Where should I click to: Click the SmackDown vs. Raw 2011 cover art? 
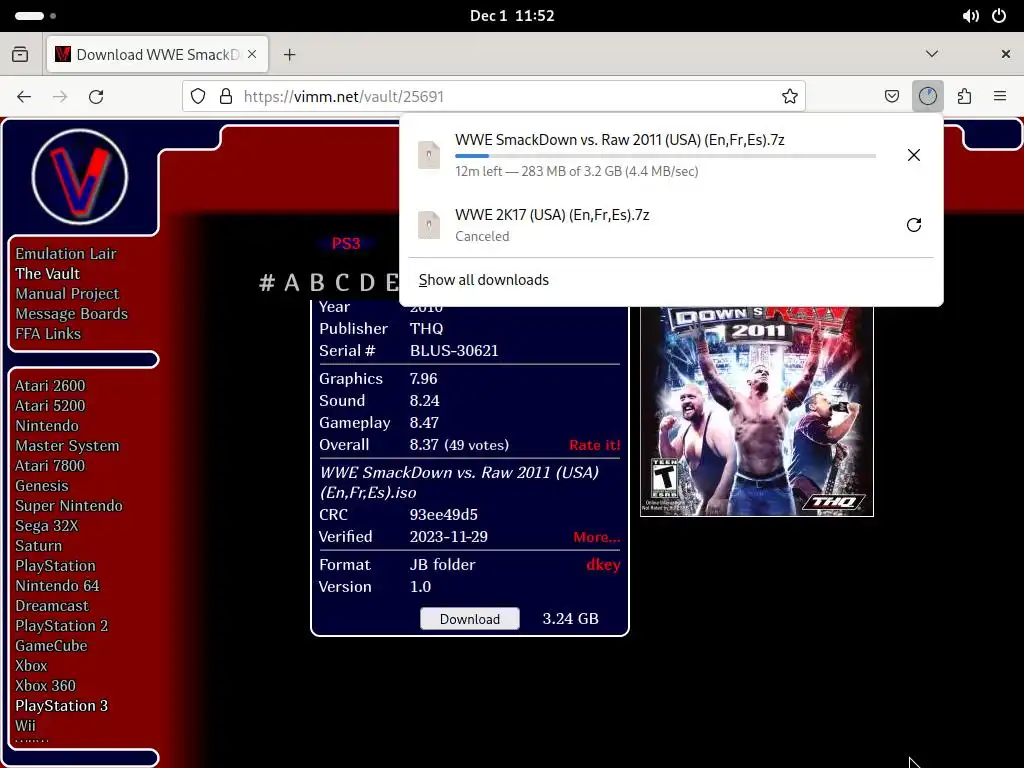point(757,411)
